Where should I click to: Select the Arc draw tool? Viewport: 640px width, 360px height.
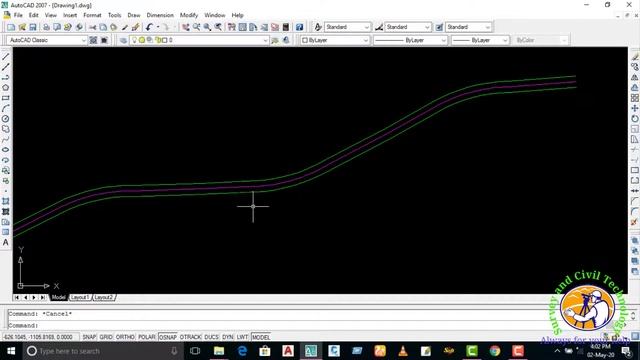(x=6, y=109)
